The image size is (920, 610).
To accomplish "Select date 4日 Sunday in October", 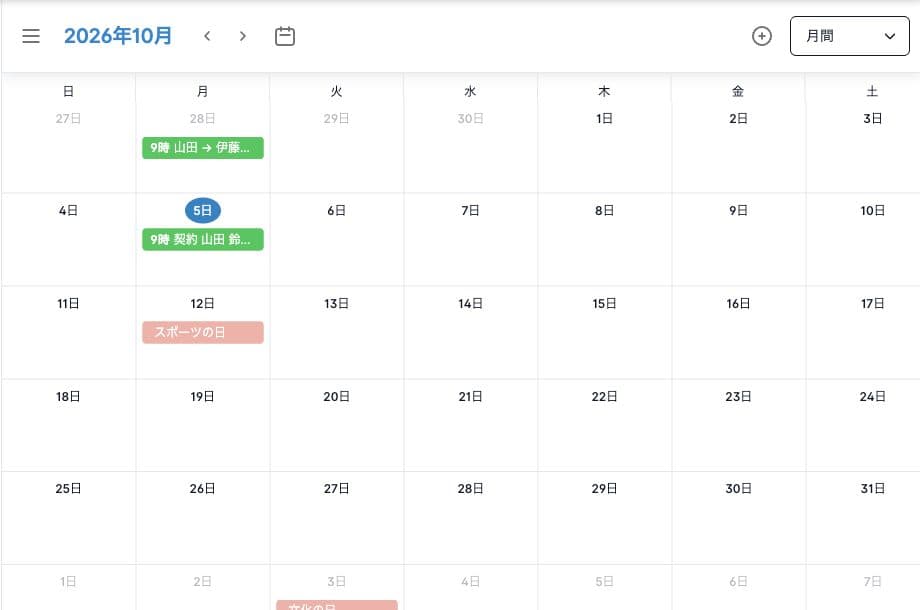I will tap(68, 211).
